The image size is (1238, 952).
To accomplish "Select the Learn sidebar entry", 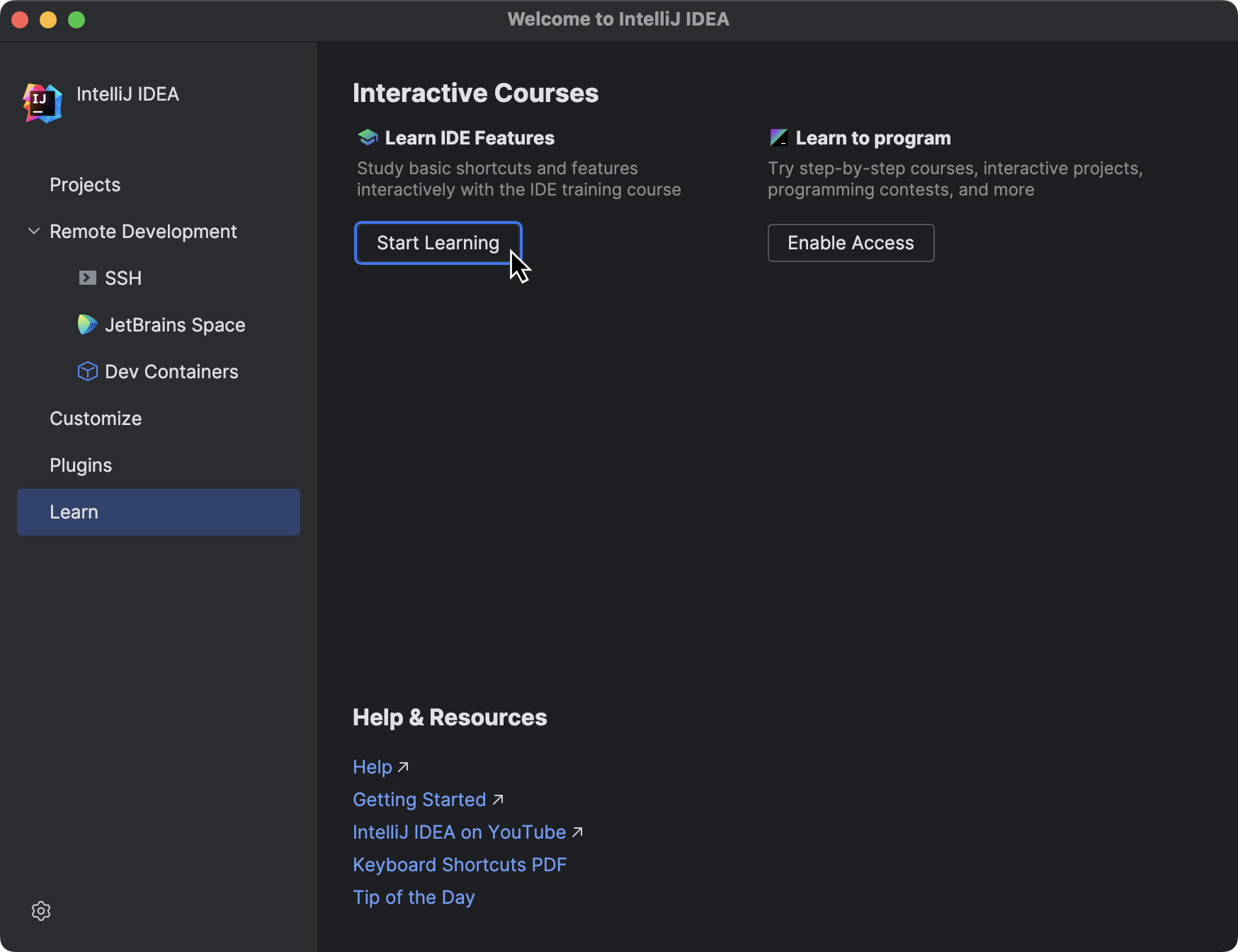I will pos(74,511).
